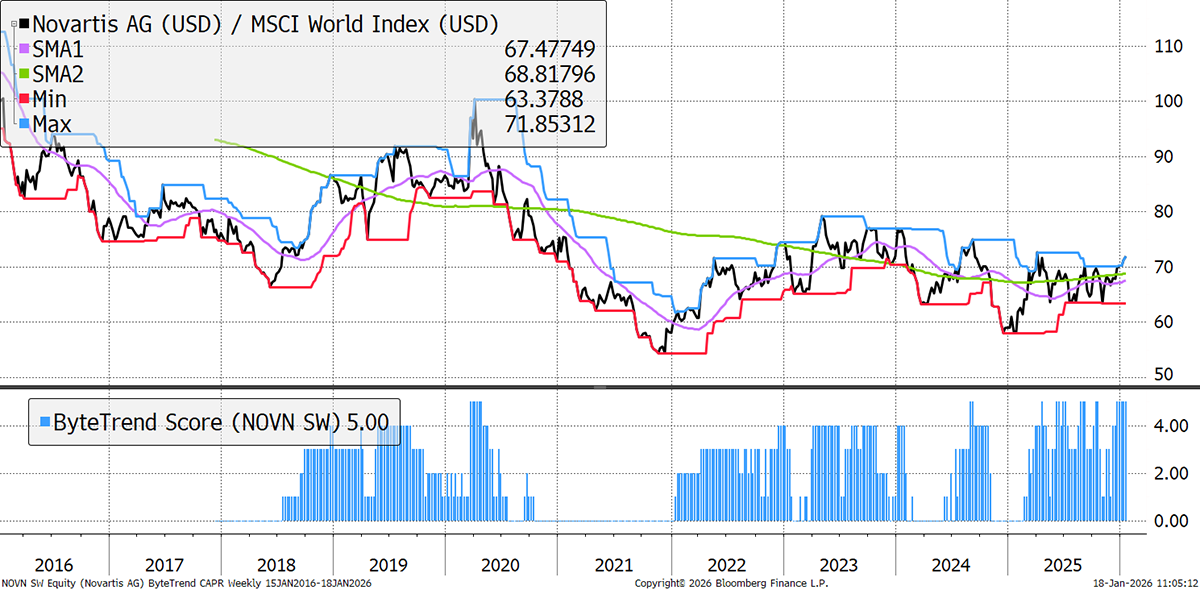This screenshot has width=1200, height=590.
Task: Click the 2025 label on the time axis
Action: (x=1062, y=563)
